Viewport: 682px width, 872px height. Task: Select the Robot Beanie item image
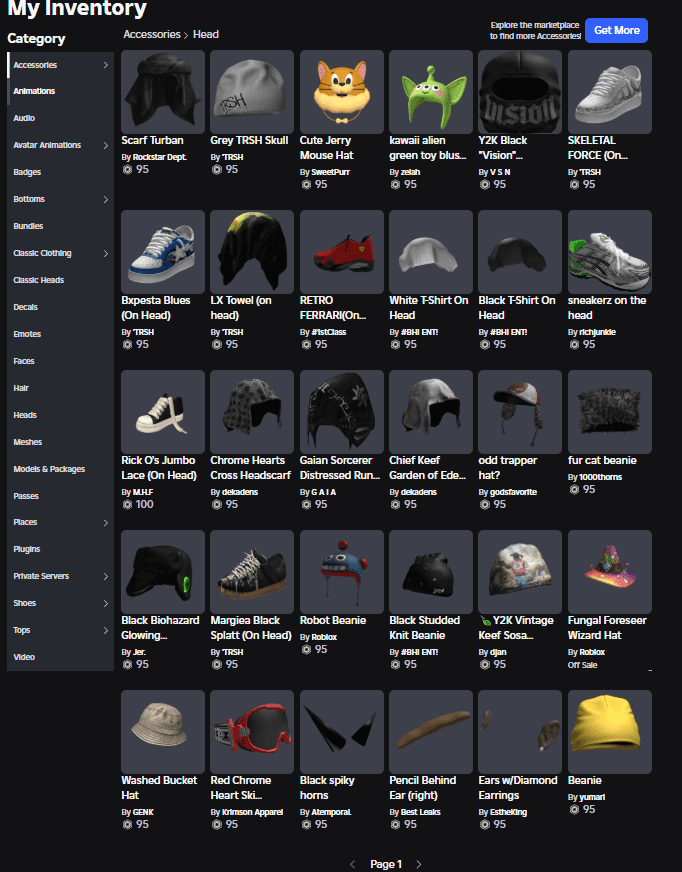point(341,572)
